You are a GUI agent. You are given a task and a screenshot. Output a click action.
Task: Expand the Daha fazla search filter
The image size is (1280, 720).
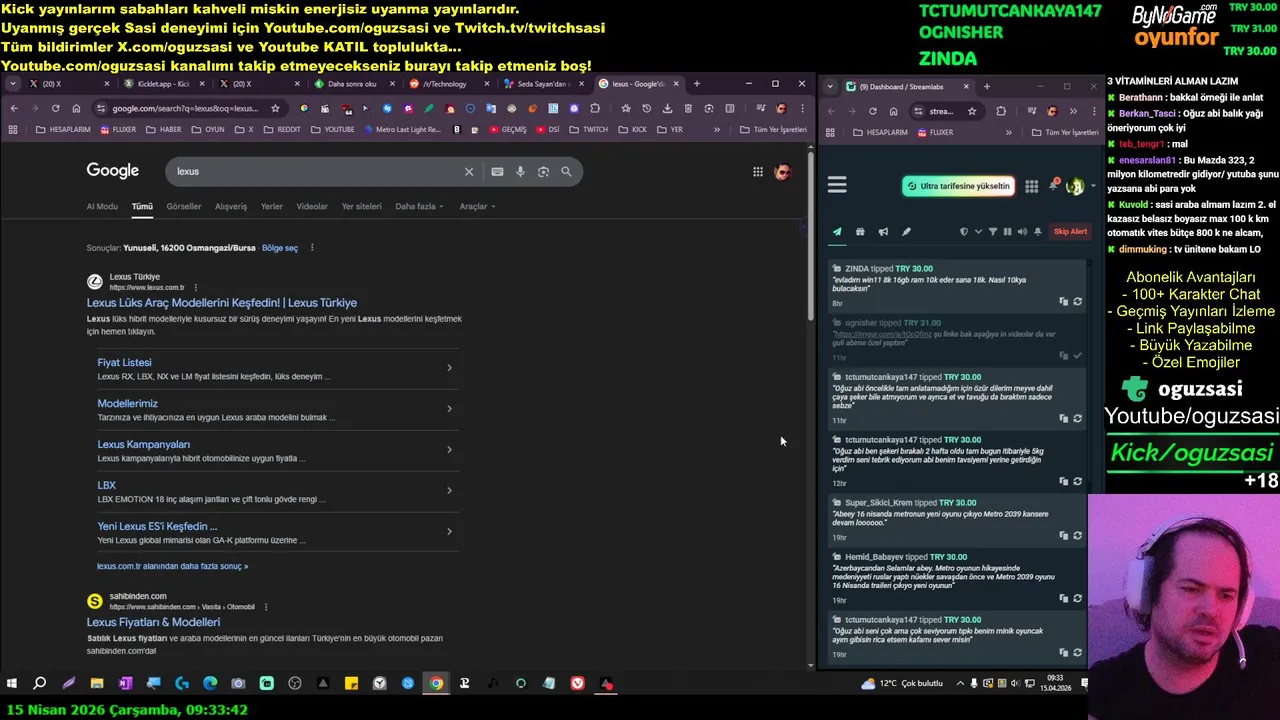[418, 207]
